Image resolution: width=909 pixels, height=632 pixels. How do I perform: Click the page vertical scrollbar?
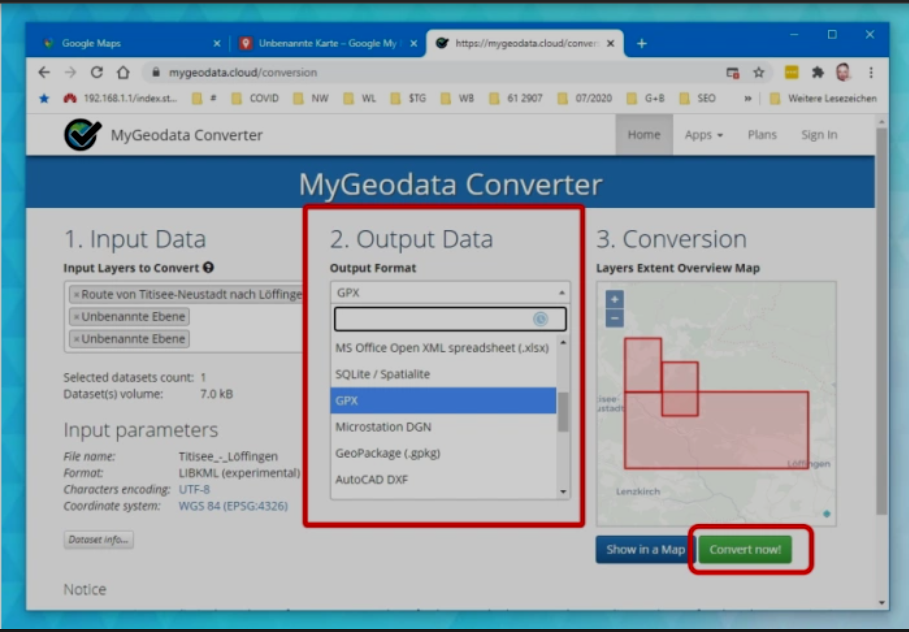point(882,322)
